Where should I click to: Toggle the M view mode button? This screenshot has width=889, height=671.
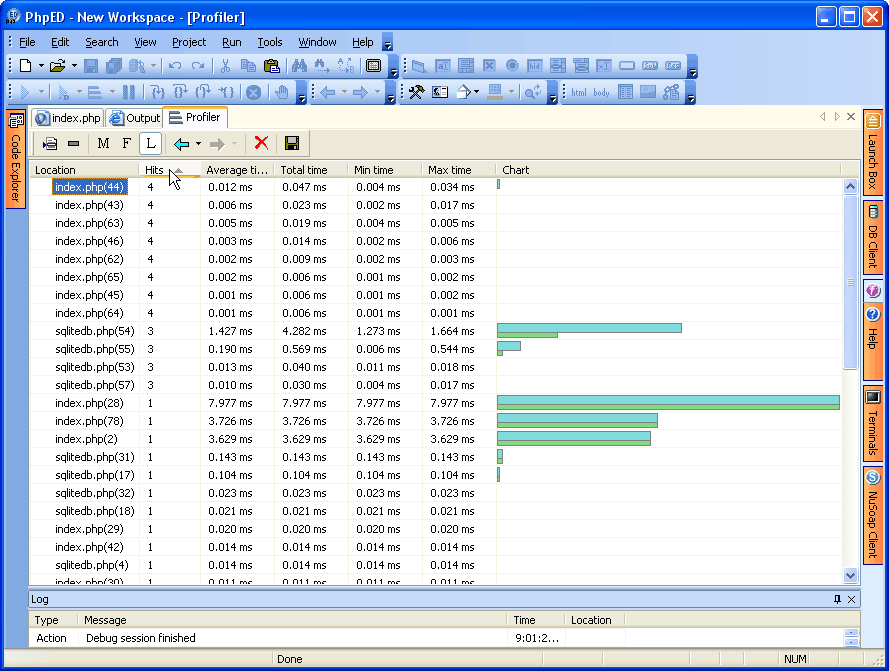tap(103, 144)
